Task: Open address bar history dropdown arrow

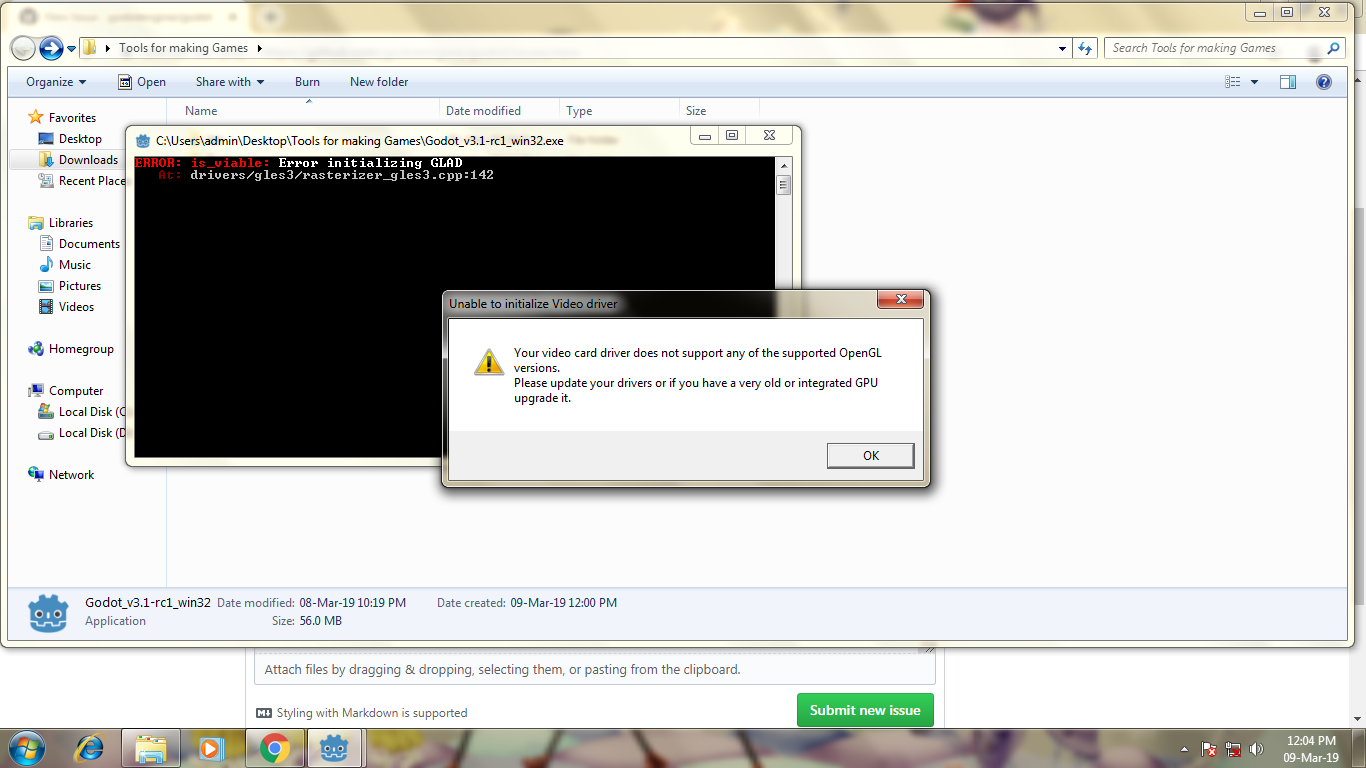Action: coord(1062,48)
